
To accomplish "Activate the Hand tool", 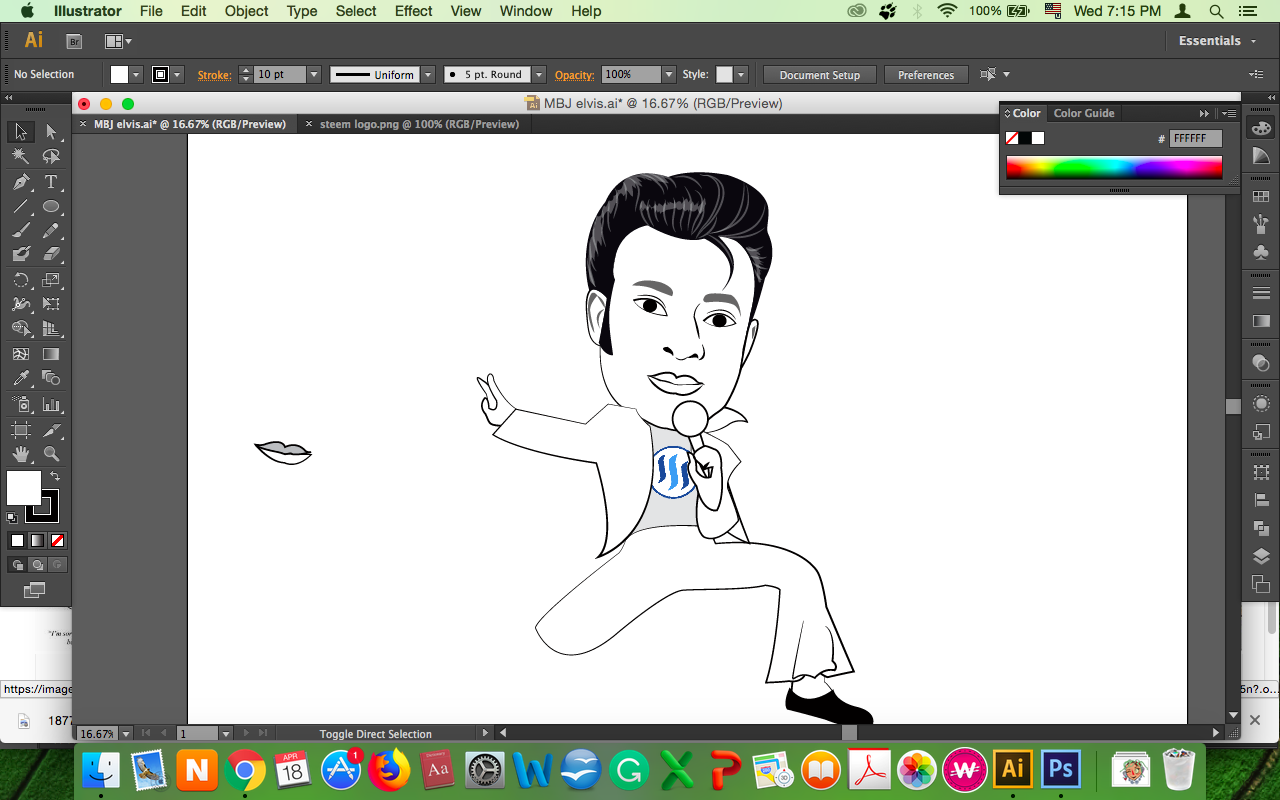I will coord(20,455).
